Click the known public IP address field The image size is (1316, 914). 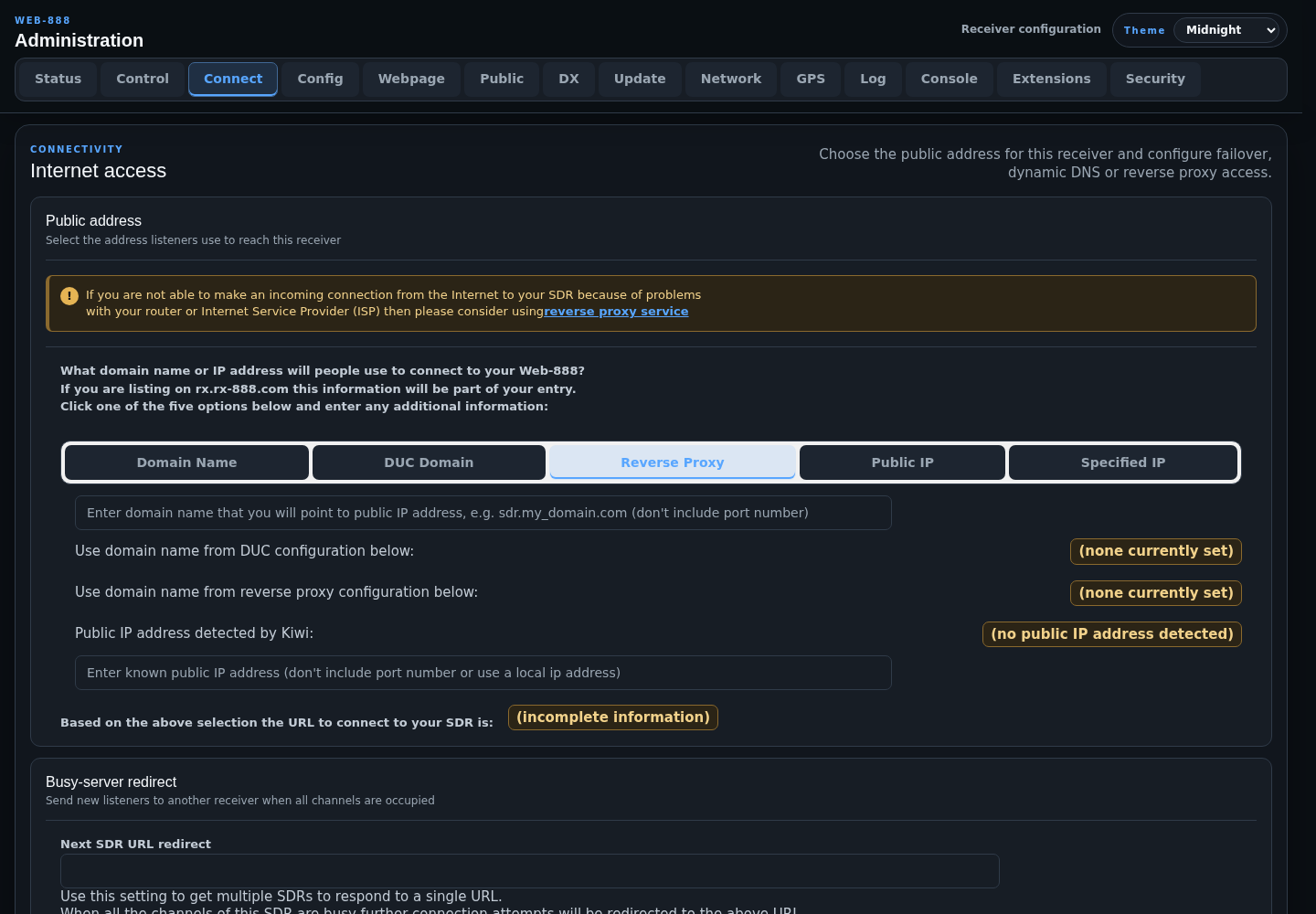pos(483,673)
